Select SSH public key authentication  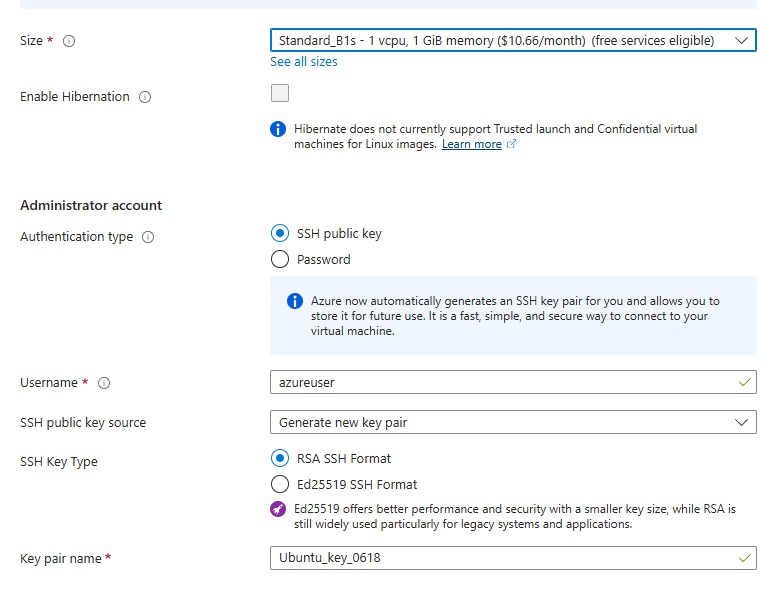click(280, 233)
